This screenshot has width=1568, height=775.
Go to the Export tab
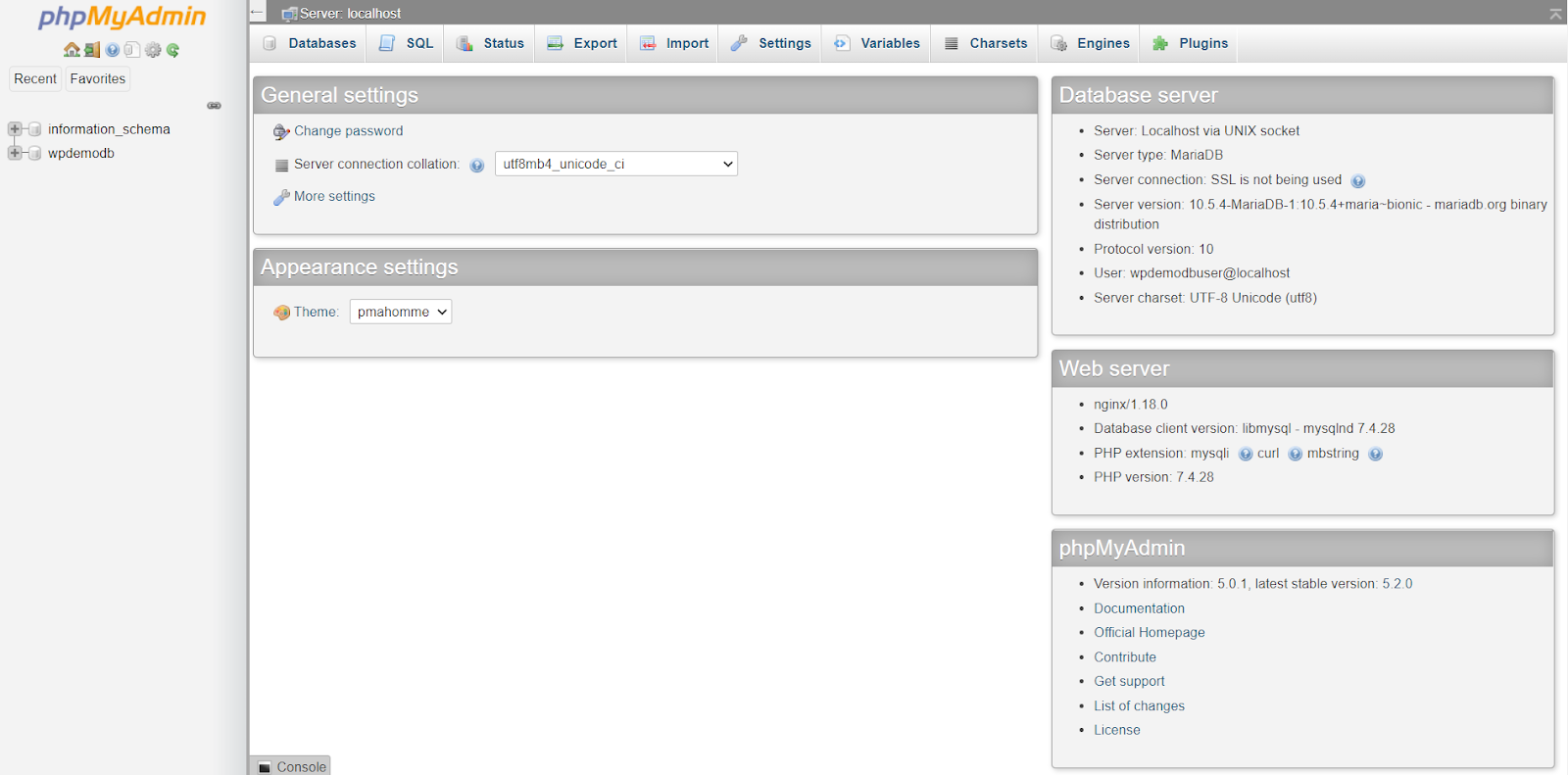582,43
